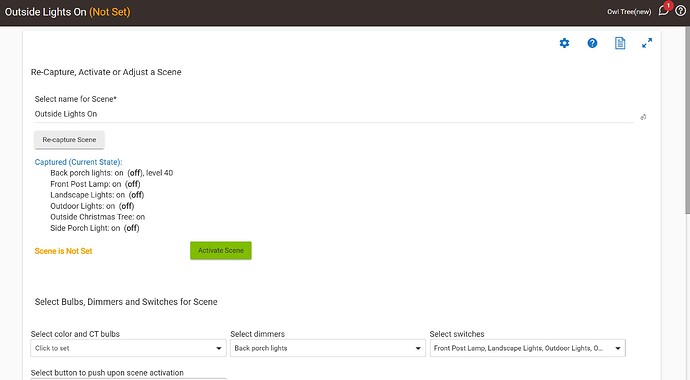This screenshot has height=380, width=690.
Task: Open the Select dimmers dropdown showing Back porch lights
Action: pyautogui.click(x=328, y=348)
